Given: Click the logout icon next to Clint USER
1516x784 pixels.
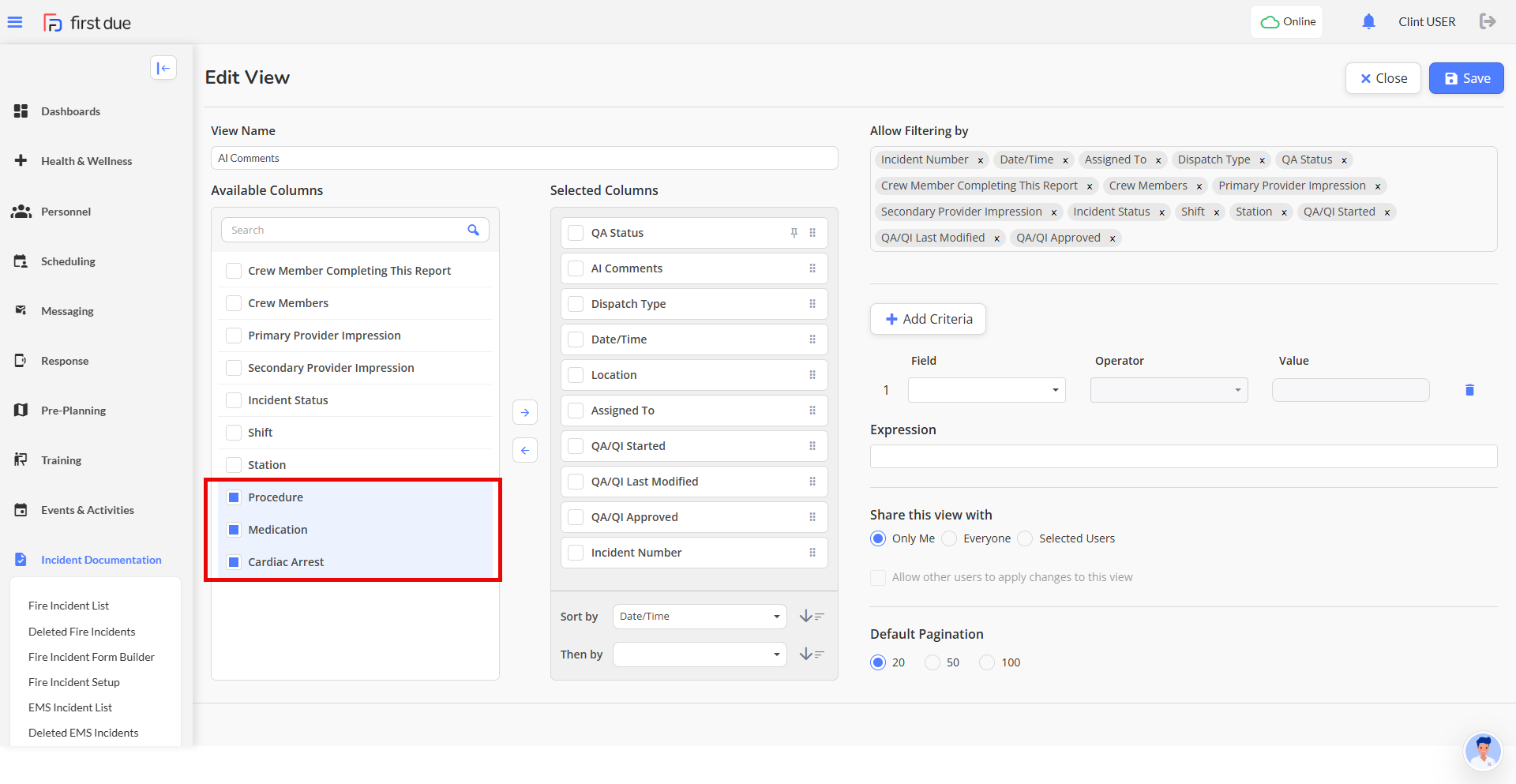Looking at the screenshot, I should [1488, 21].
